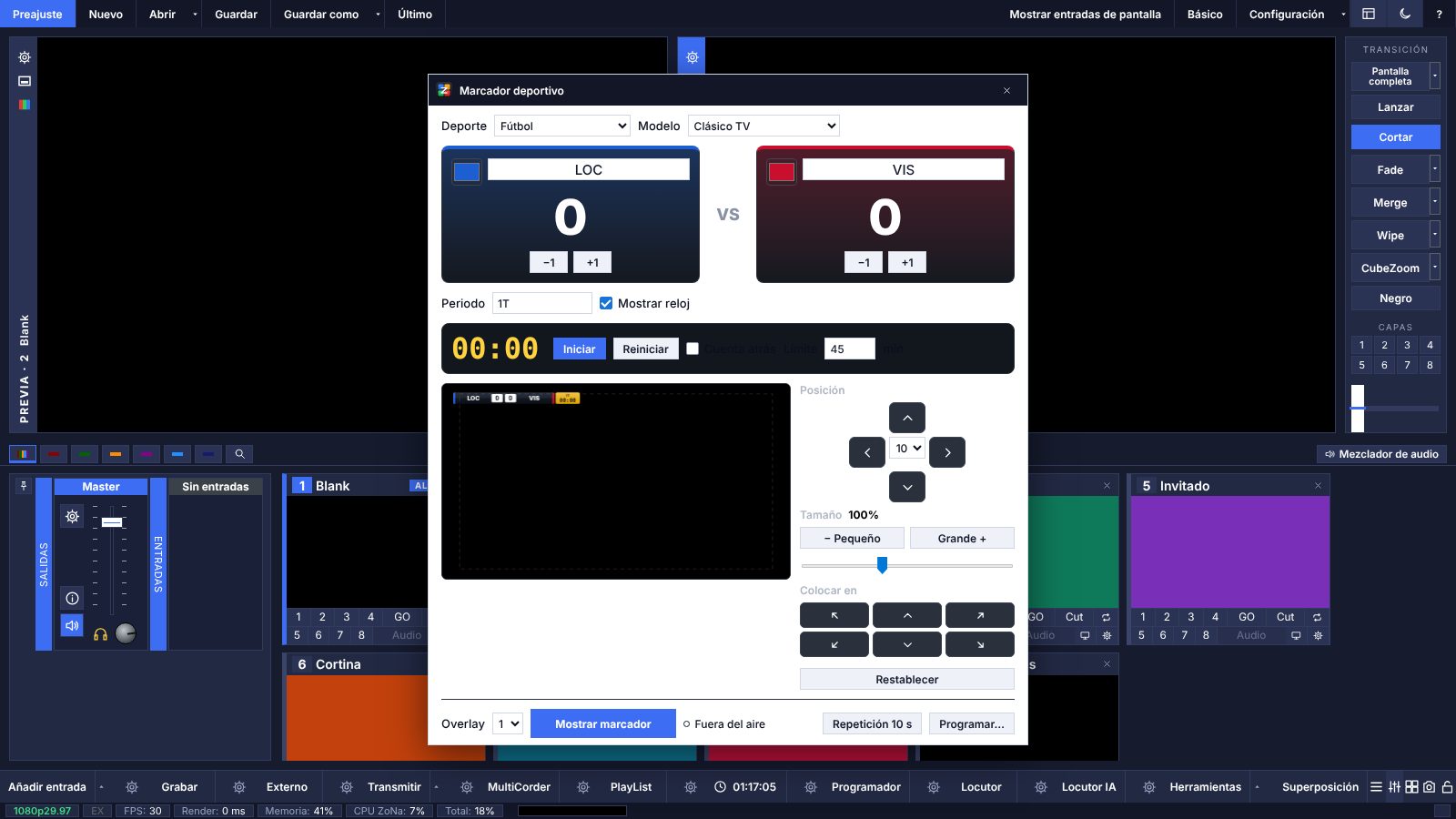Open the blue preview settings gear
This screenshot has width=1456, height=819.
click(x=692, y=56)
